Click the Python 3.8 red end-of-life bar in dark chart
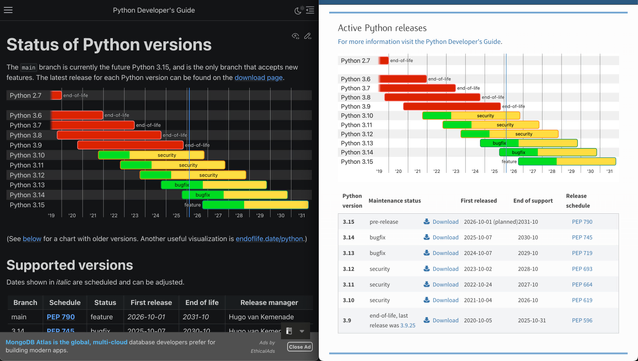638x361 pixels. (109, 135)
